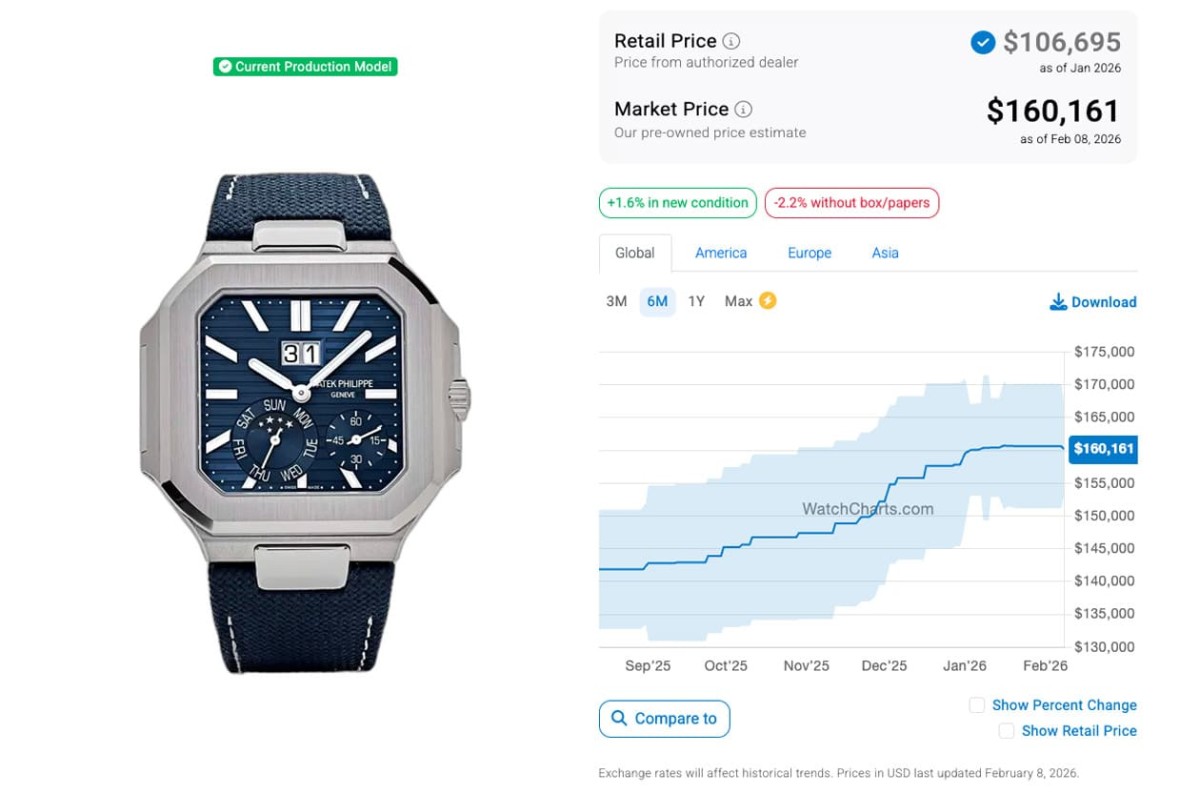
Task: Switch to the America tab
Action: pos(721,253)
